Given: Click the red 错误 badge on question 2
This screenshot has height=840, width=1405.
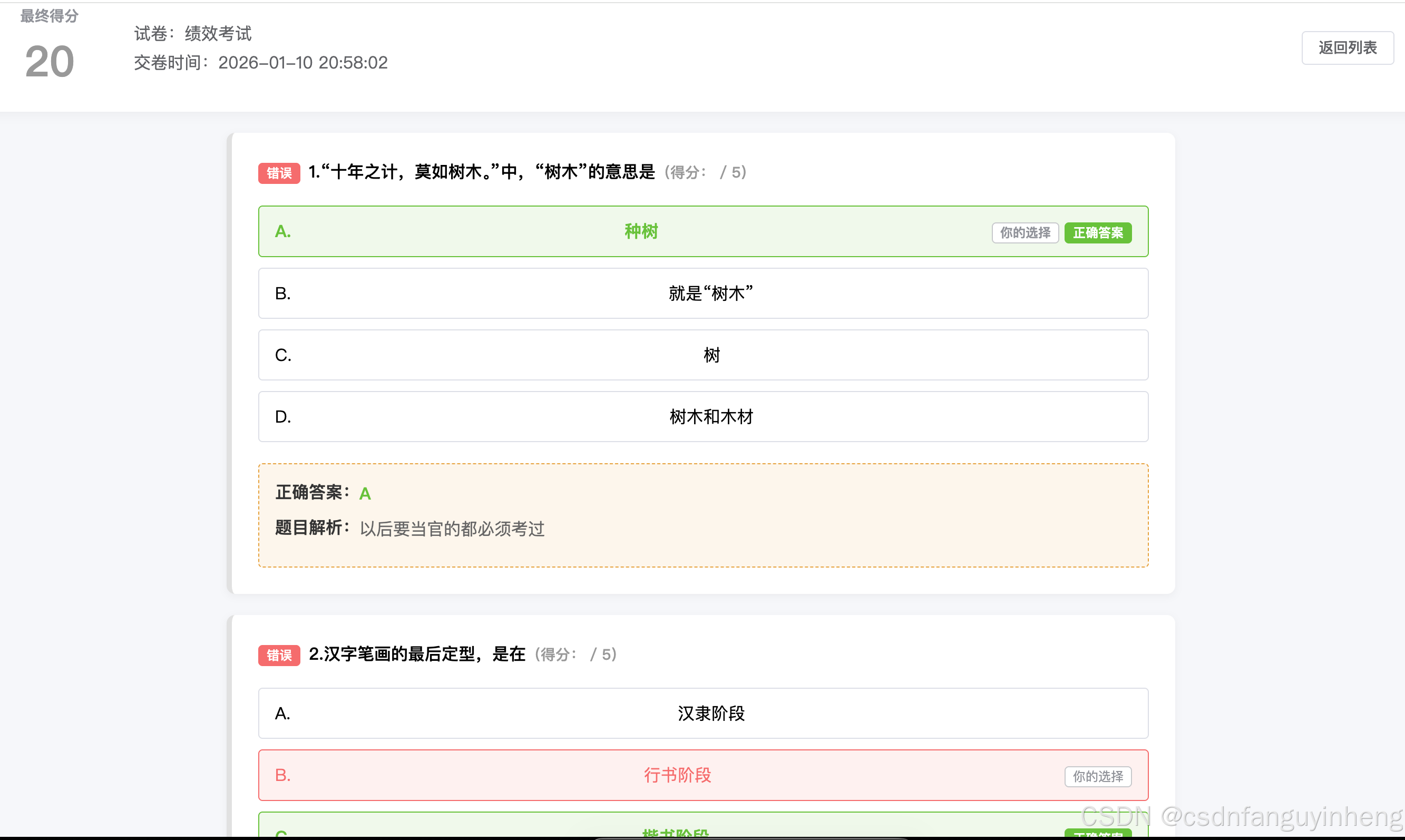Looking at the screenshot, I should coord(279,655).
